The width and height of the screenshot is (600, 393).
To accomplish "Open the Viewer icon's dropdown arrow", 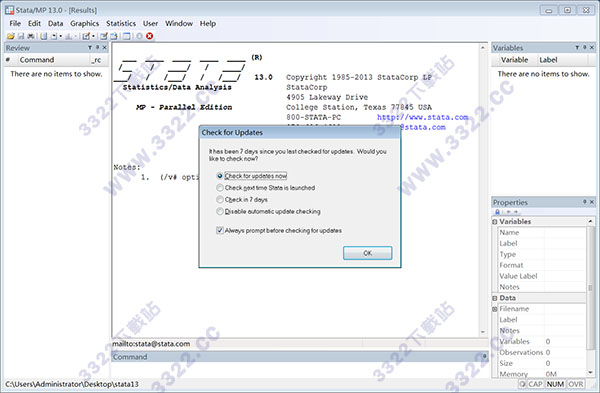I will 60,36.
